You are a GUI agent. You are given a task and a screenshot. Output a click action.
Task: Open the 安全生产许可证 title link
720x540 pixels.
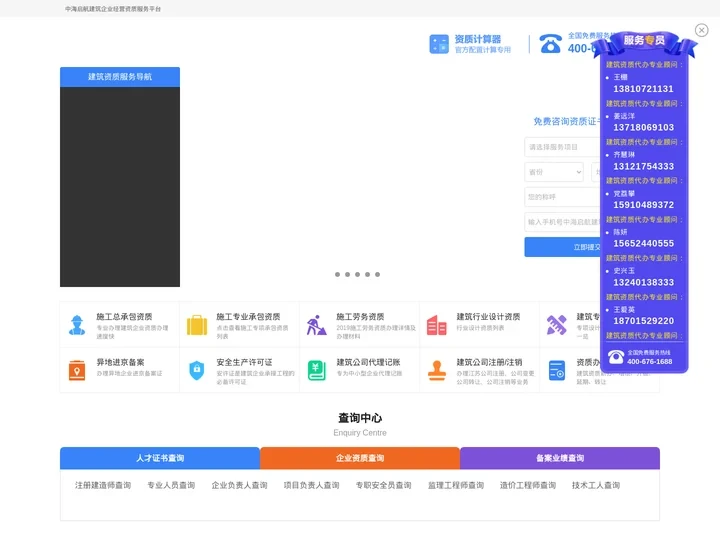pyautogui.click(x=244, y=362)
